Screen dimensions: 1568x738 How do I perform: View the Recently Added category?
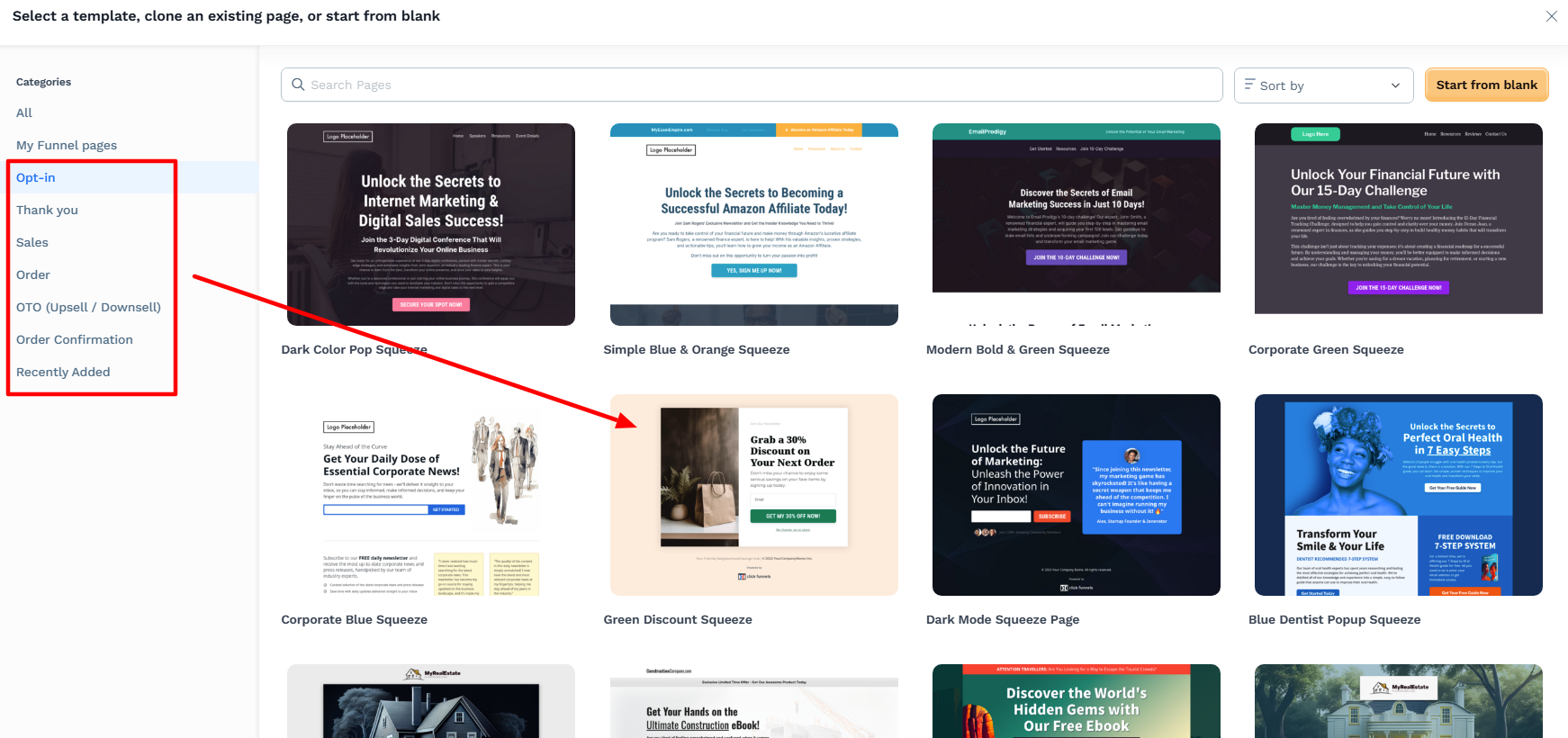click(x=63, y=372)
